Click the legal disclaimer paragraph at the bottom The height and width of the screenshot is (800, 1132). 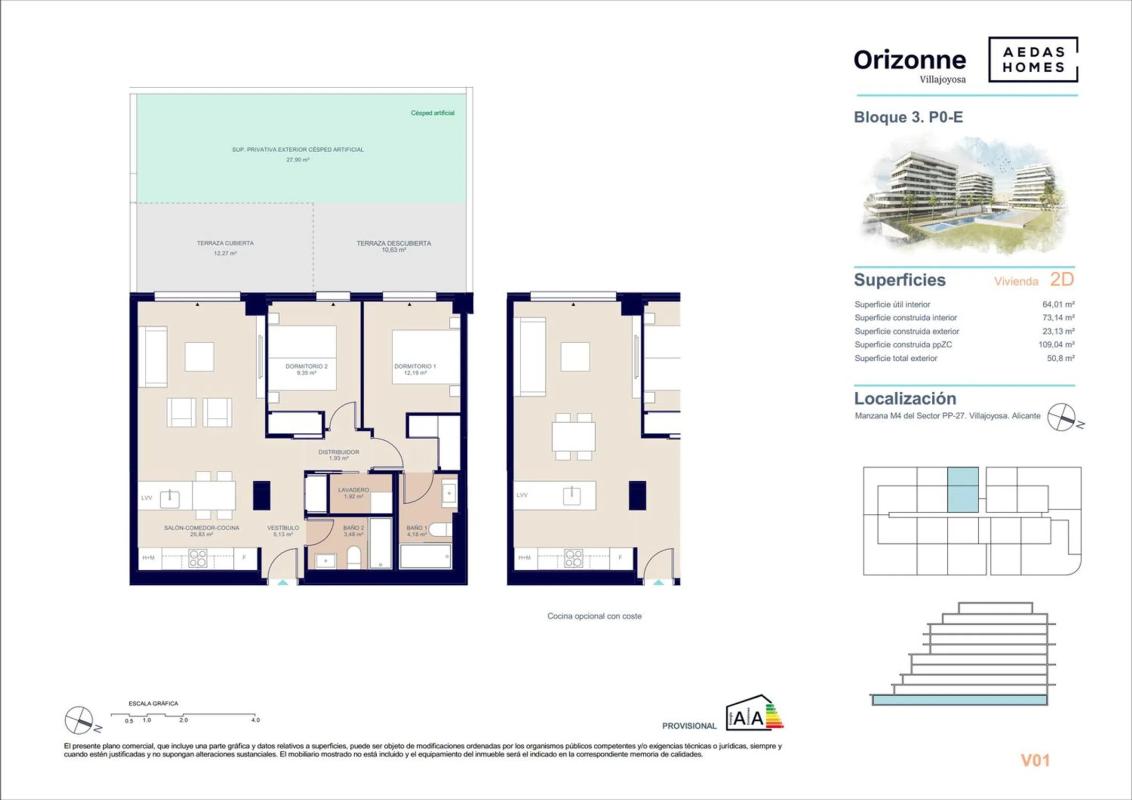tap(422, 750)
